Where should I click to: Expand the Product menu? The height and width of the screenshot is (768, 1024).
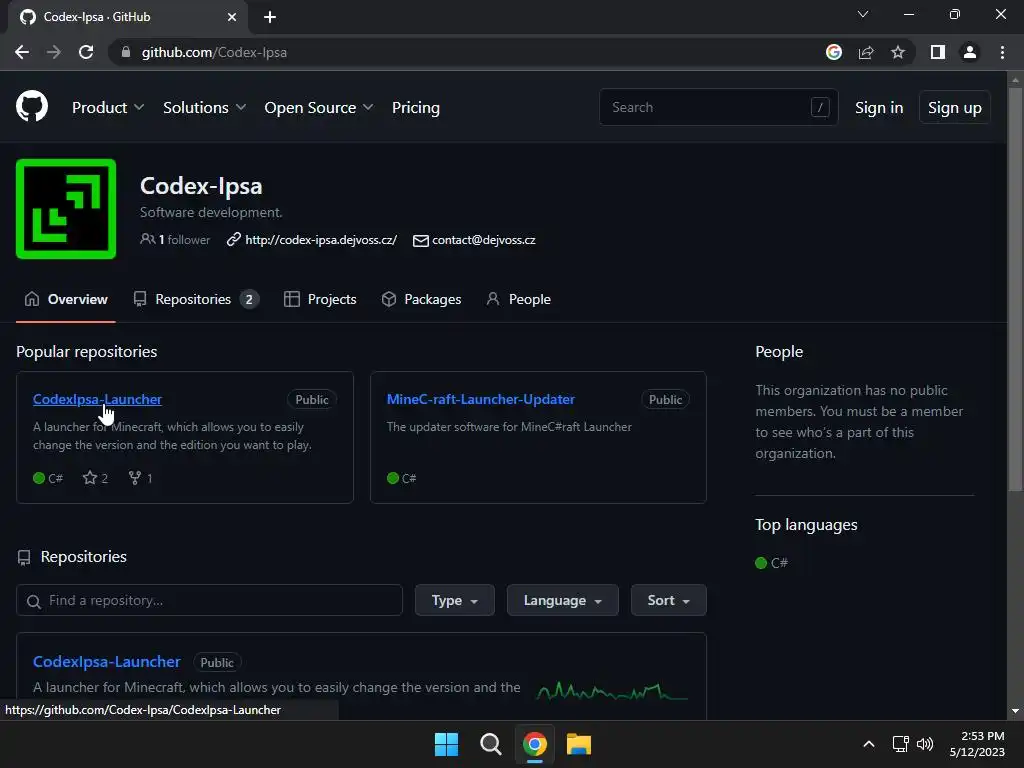[108, 108]
